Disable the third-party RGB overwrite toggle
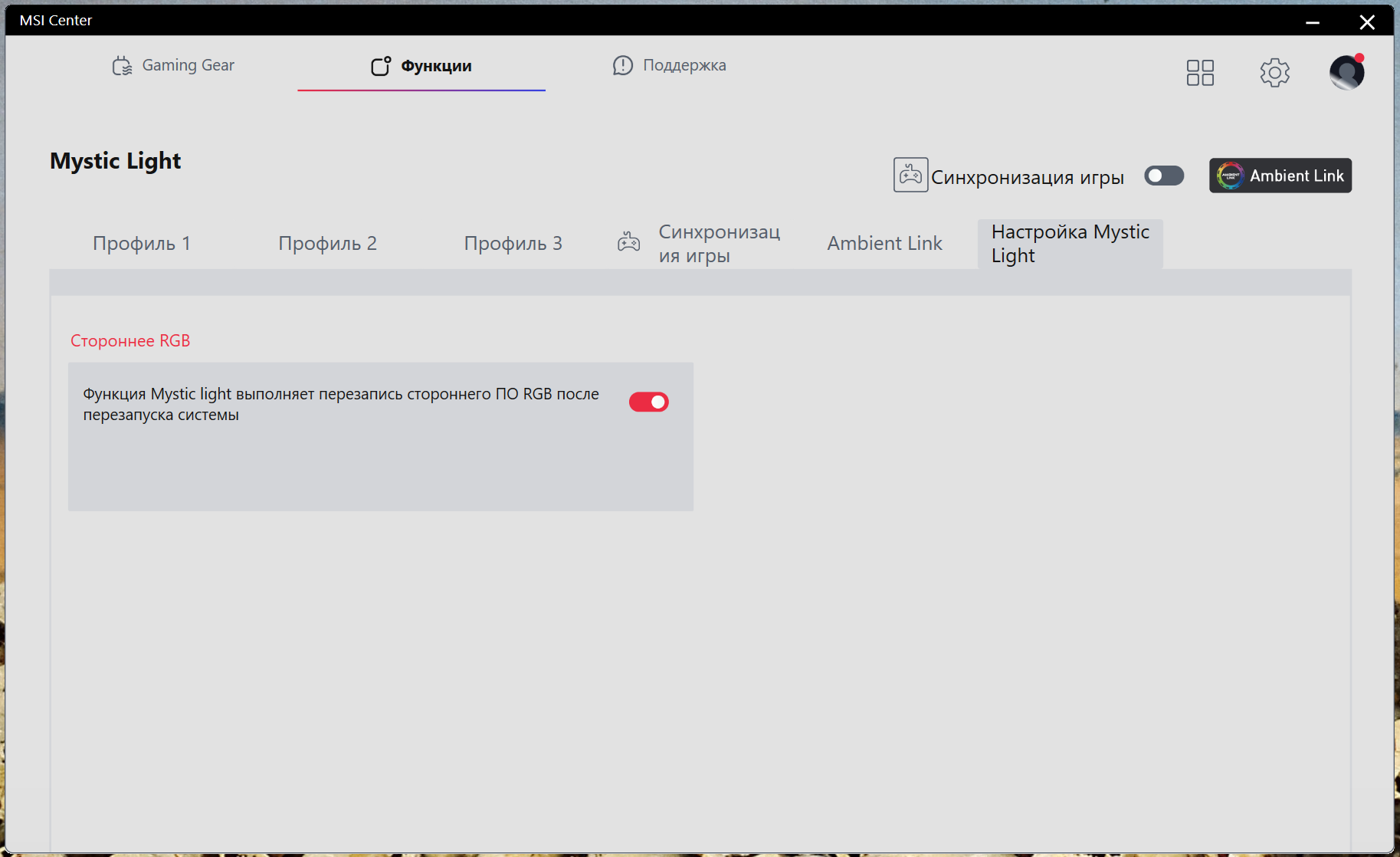 (x=649, y=402)
